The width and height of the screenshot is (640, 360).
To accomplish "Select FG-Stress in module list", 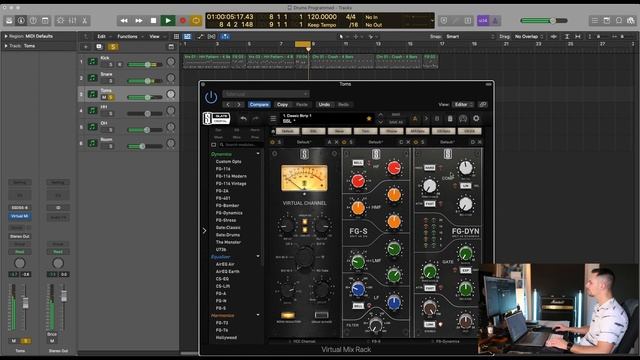I will [226, 220].
